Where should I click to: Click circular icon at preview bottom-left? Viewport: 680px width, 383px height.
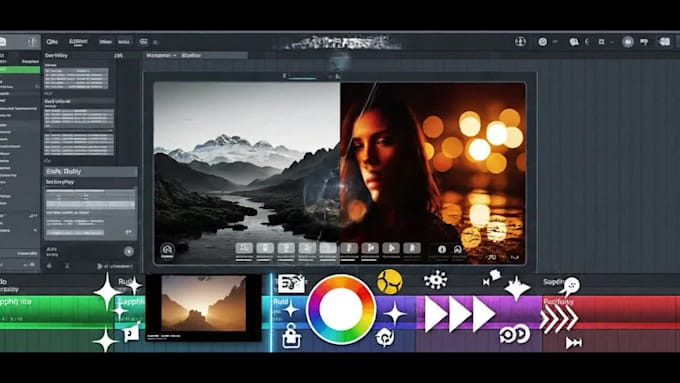[167, 249]
